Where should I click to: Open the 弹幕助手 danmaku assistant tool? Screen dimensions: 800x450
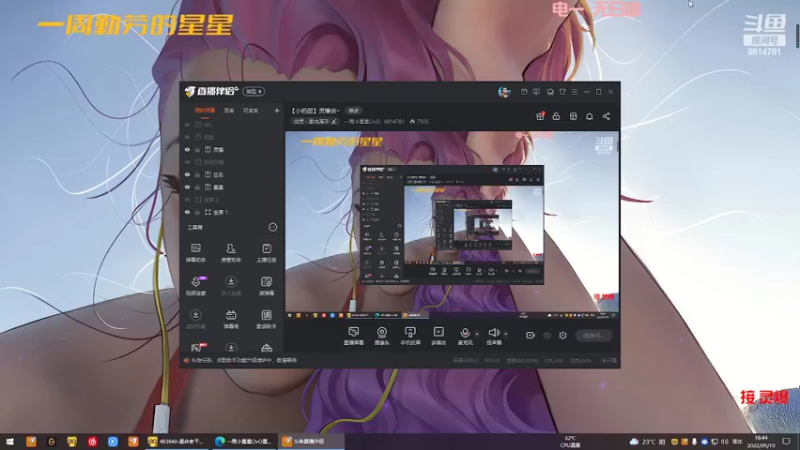[x=195, y=253]
